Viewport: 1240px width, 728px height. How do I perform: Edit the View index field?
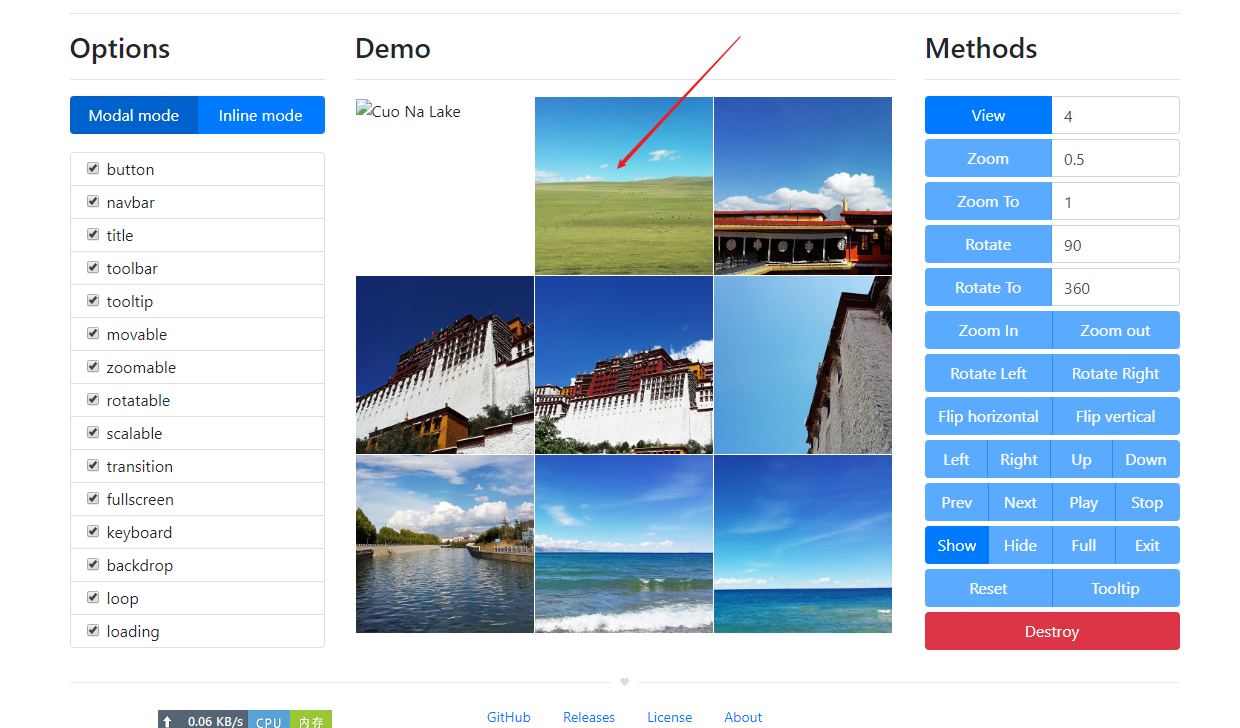(1116, 115)
